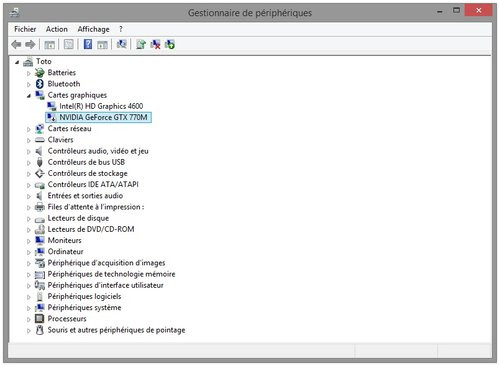
Task: Click the Device Manager title bar icon
Action: click(x=14, y=13)
